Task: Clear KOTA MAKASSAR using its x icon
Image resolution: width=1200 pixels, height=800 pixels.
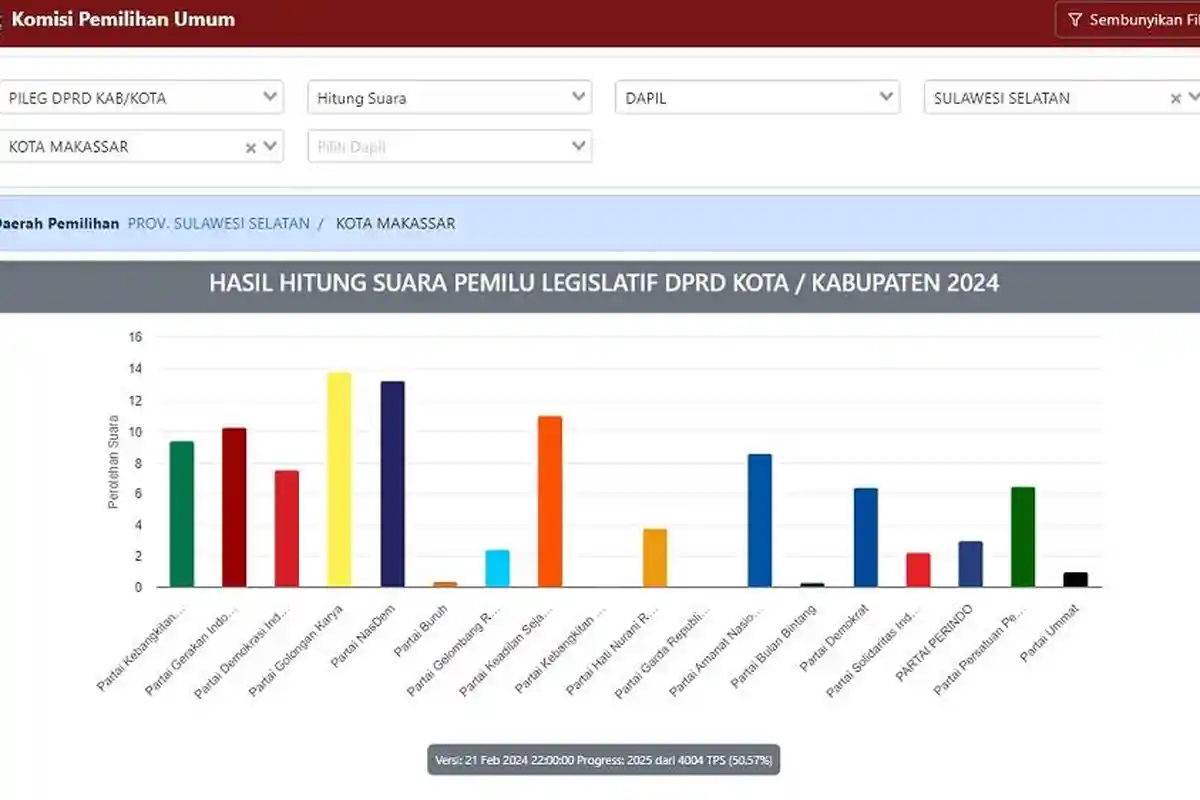Action: [251, 146]
